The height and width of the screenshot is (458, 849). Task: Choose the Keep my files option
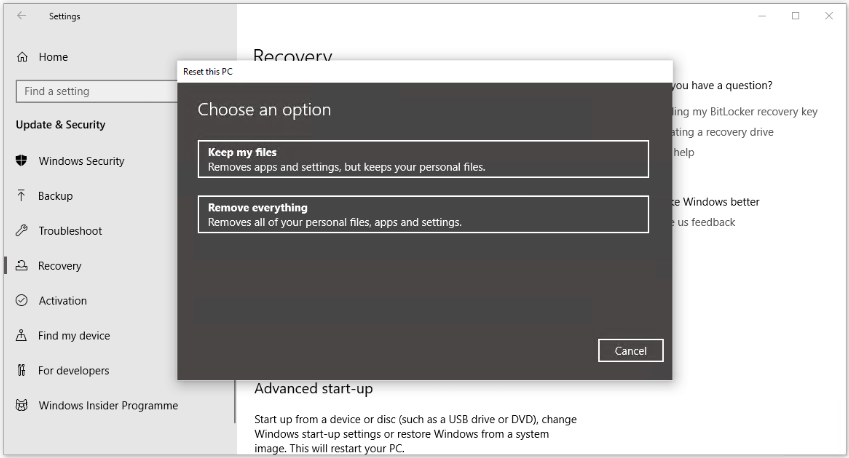point(423,159)
